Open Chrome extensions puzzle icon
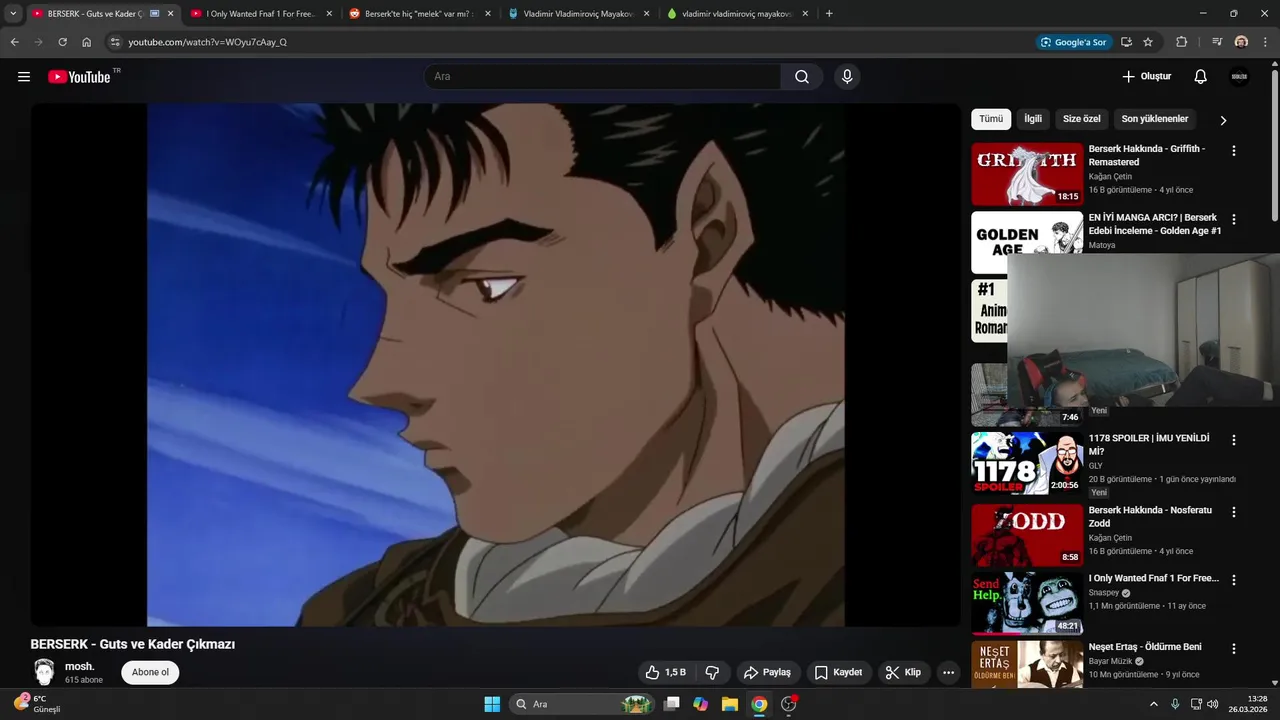The height and width of the screenshot is (720, 1280). tap(1181, 42)
